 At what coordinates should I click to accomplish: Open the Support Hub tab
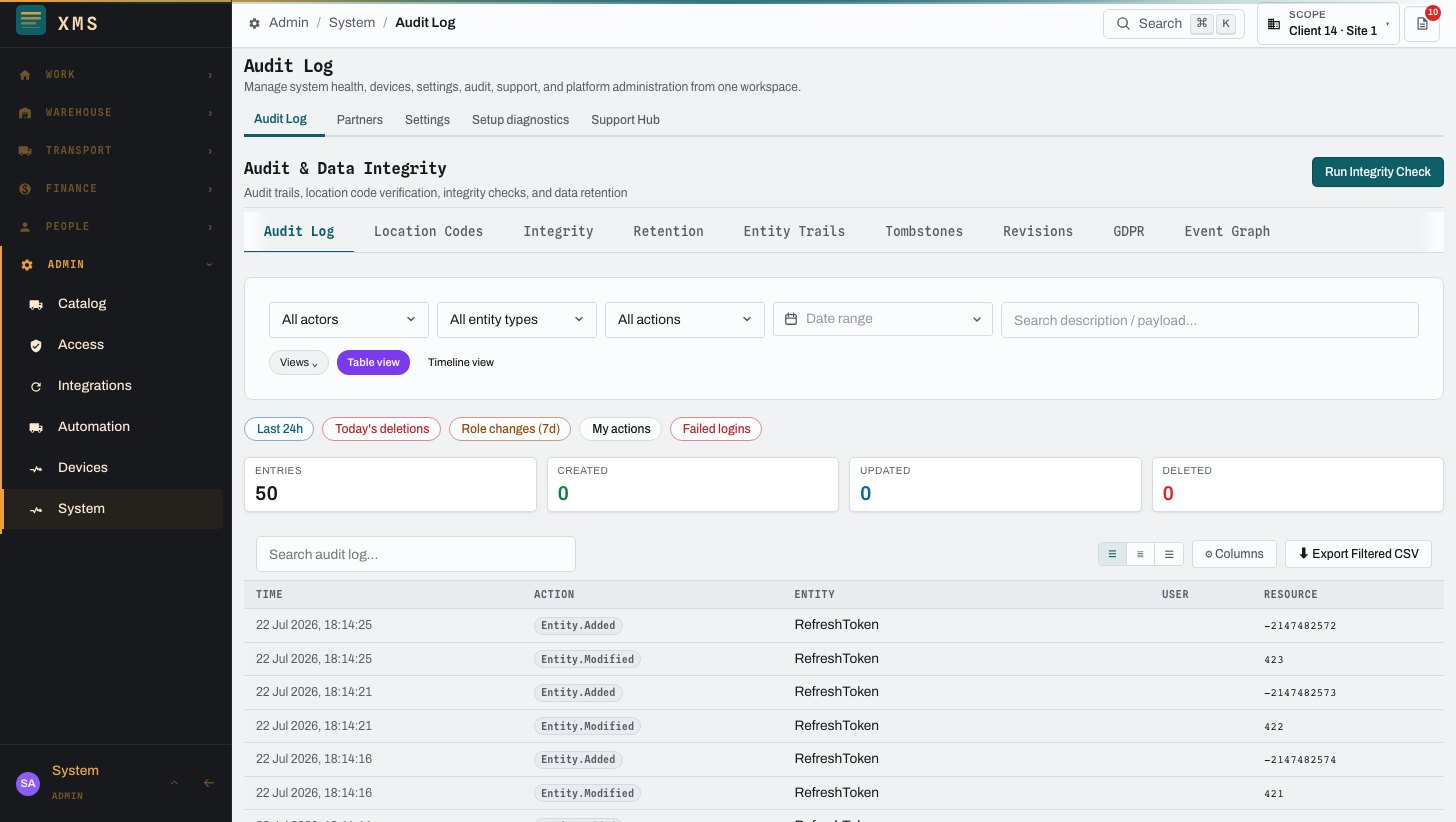625,120
